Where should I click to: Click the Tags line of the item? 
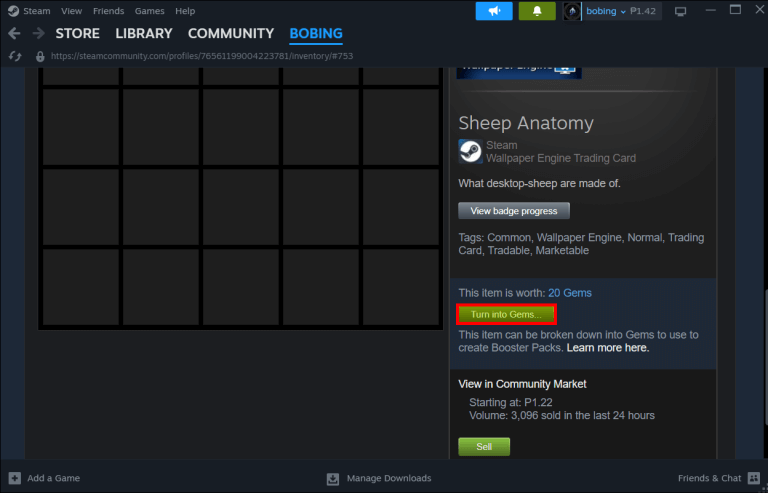point(581,244)
